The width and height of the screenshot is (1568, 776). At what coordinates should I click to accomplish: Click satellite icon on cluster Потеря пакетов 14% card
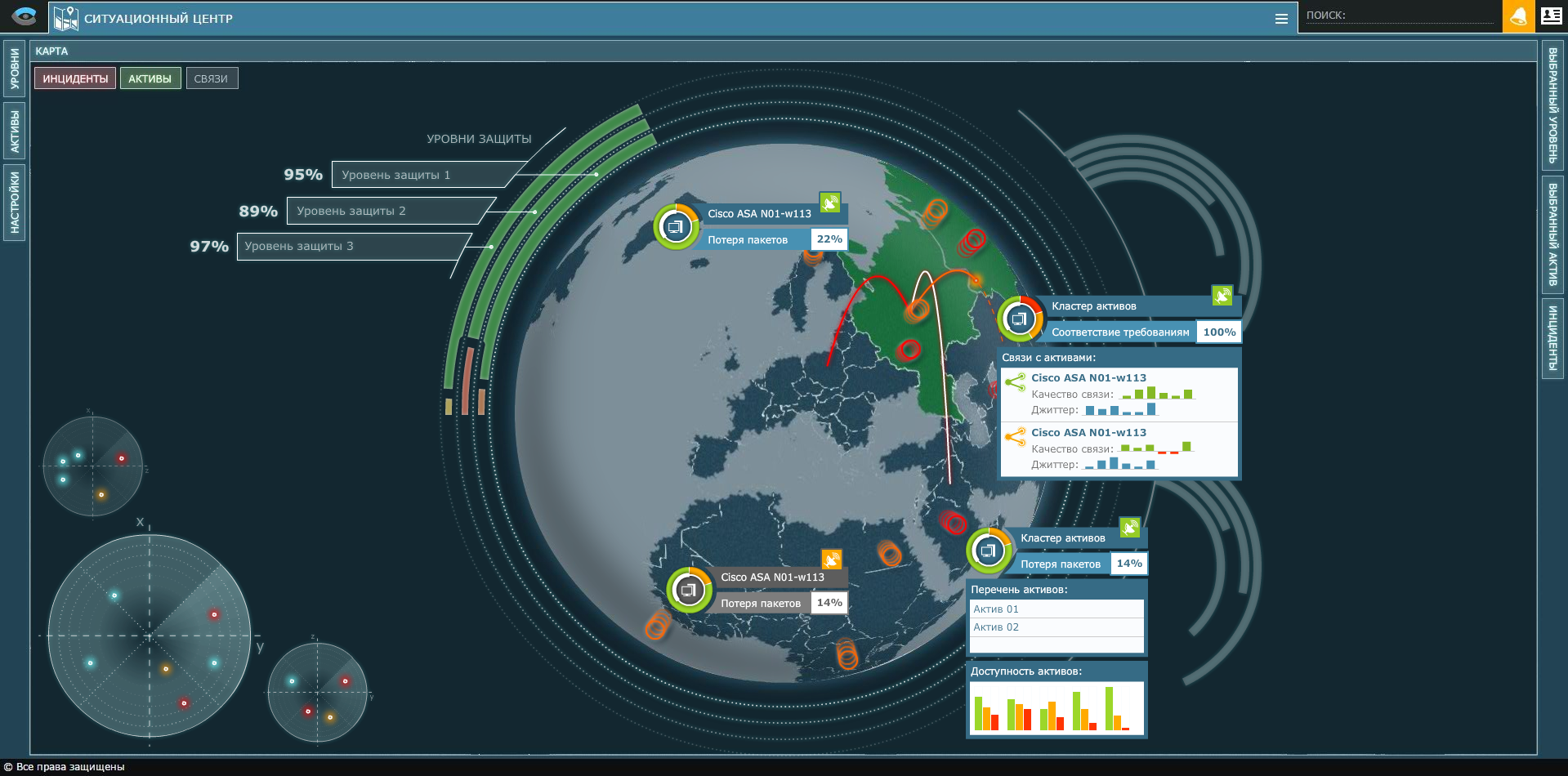click(1129, 528)
